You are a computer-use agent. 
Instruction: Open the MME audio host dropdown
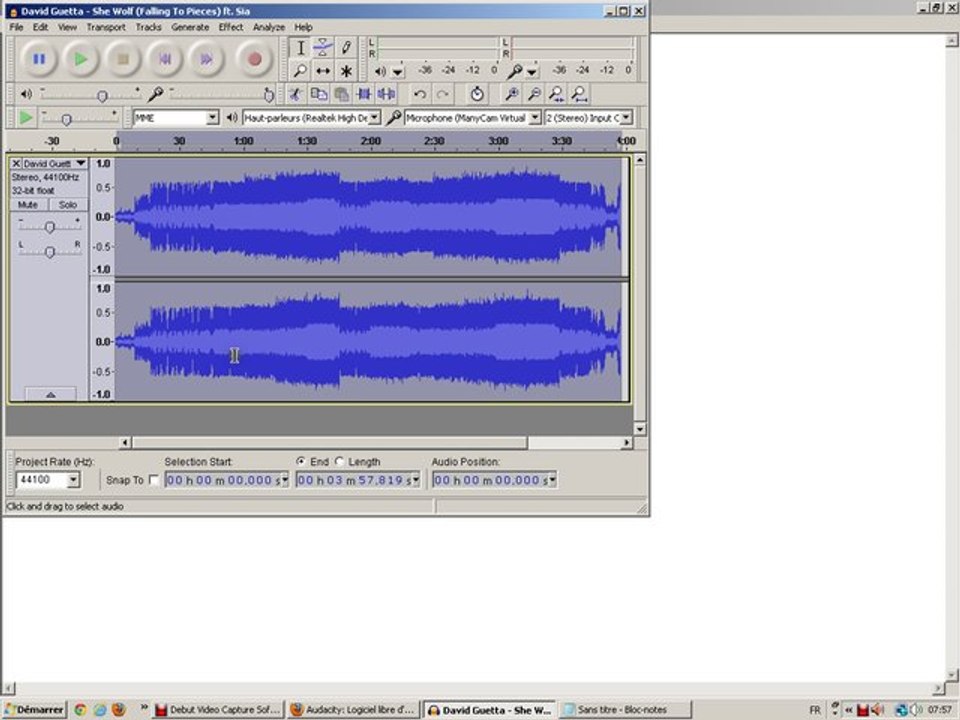point(212,118)
